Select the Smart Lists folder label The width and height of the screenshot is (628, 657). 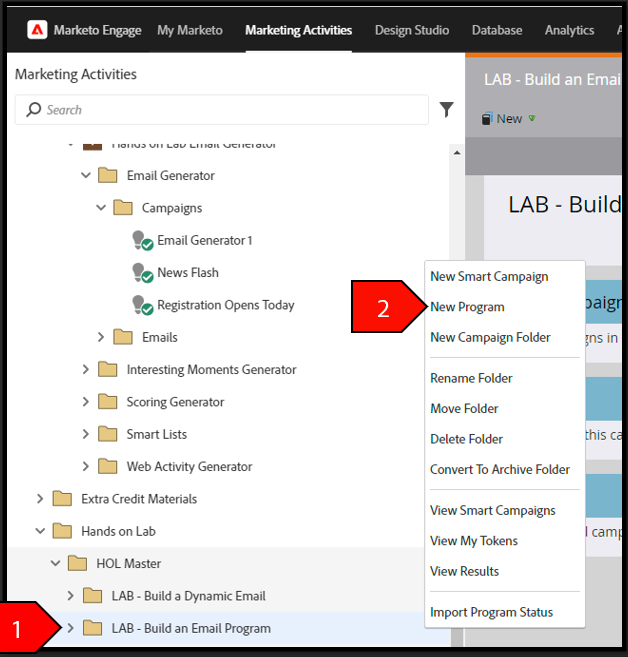tap(157, 434)
